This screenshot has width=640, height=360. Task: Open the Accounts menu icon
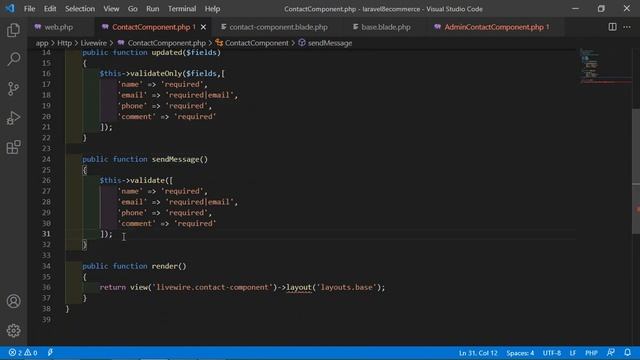(13, 301)
